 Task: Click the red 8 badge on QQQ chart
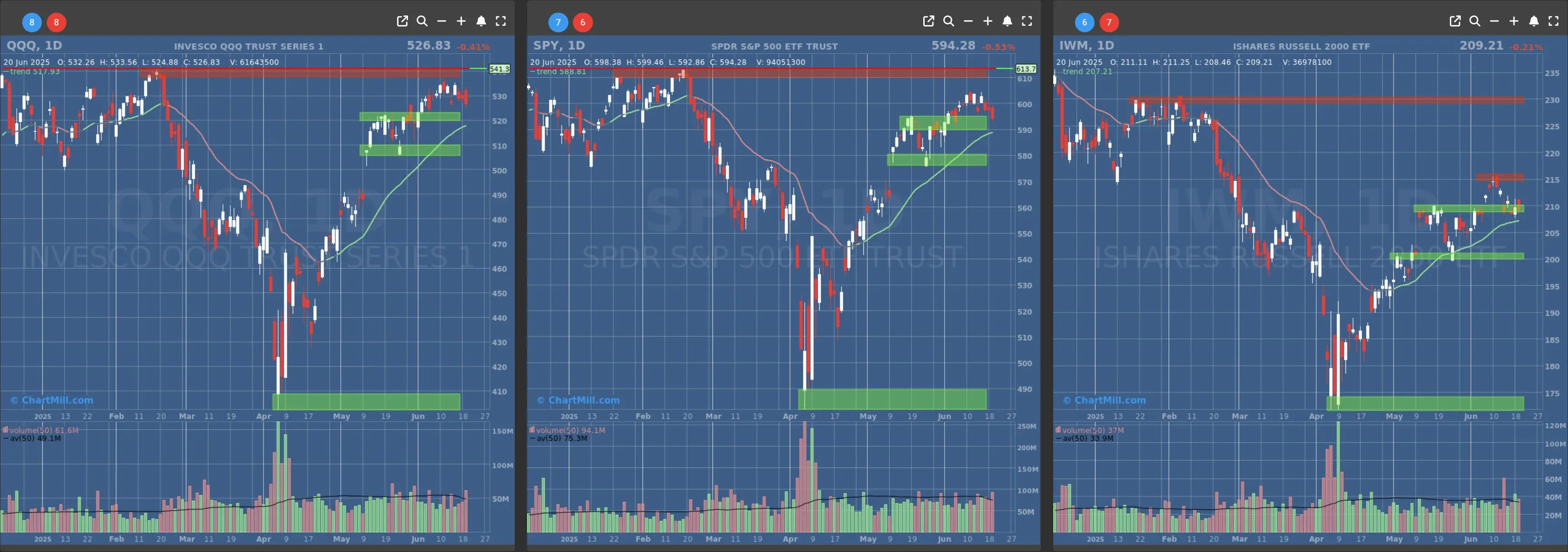click(x=57, y=23)
